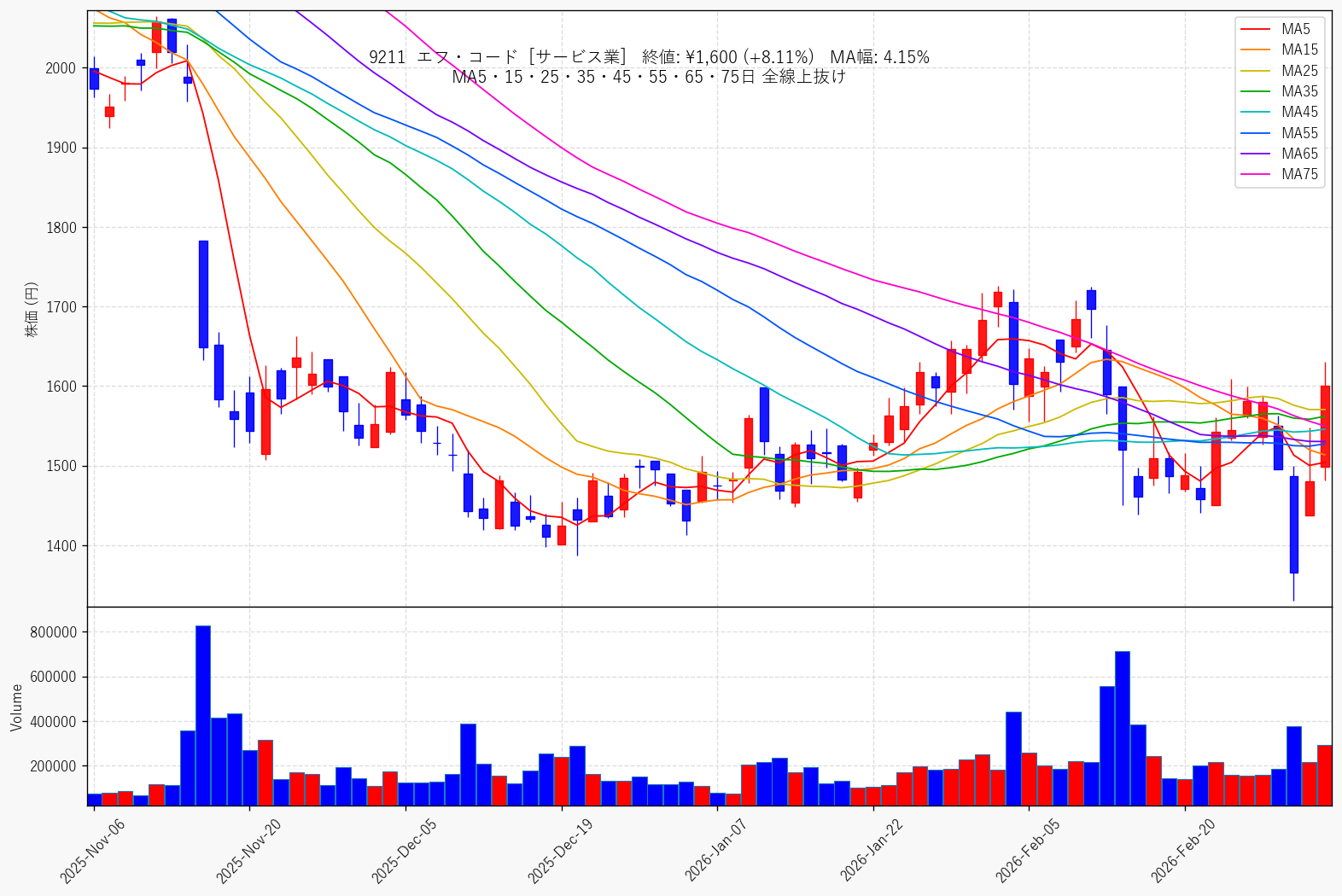Click the 1800 price axis label
Viewport: 1342px width, 896px height.
pyautogui.click(x=61, y=228)
